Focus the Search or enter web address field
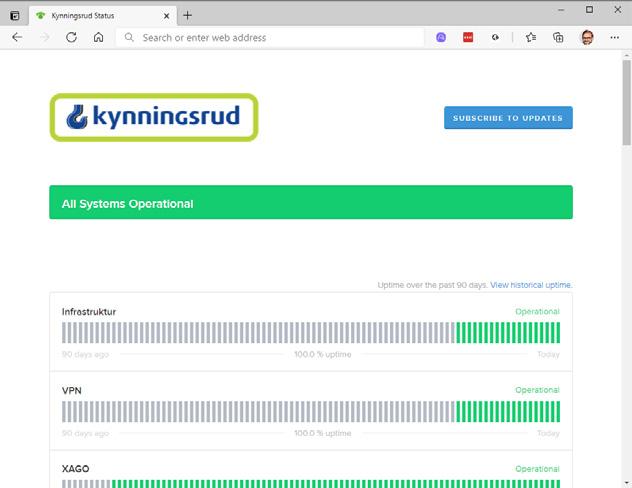632x488 pixels. [x=270, y=37]
